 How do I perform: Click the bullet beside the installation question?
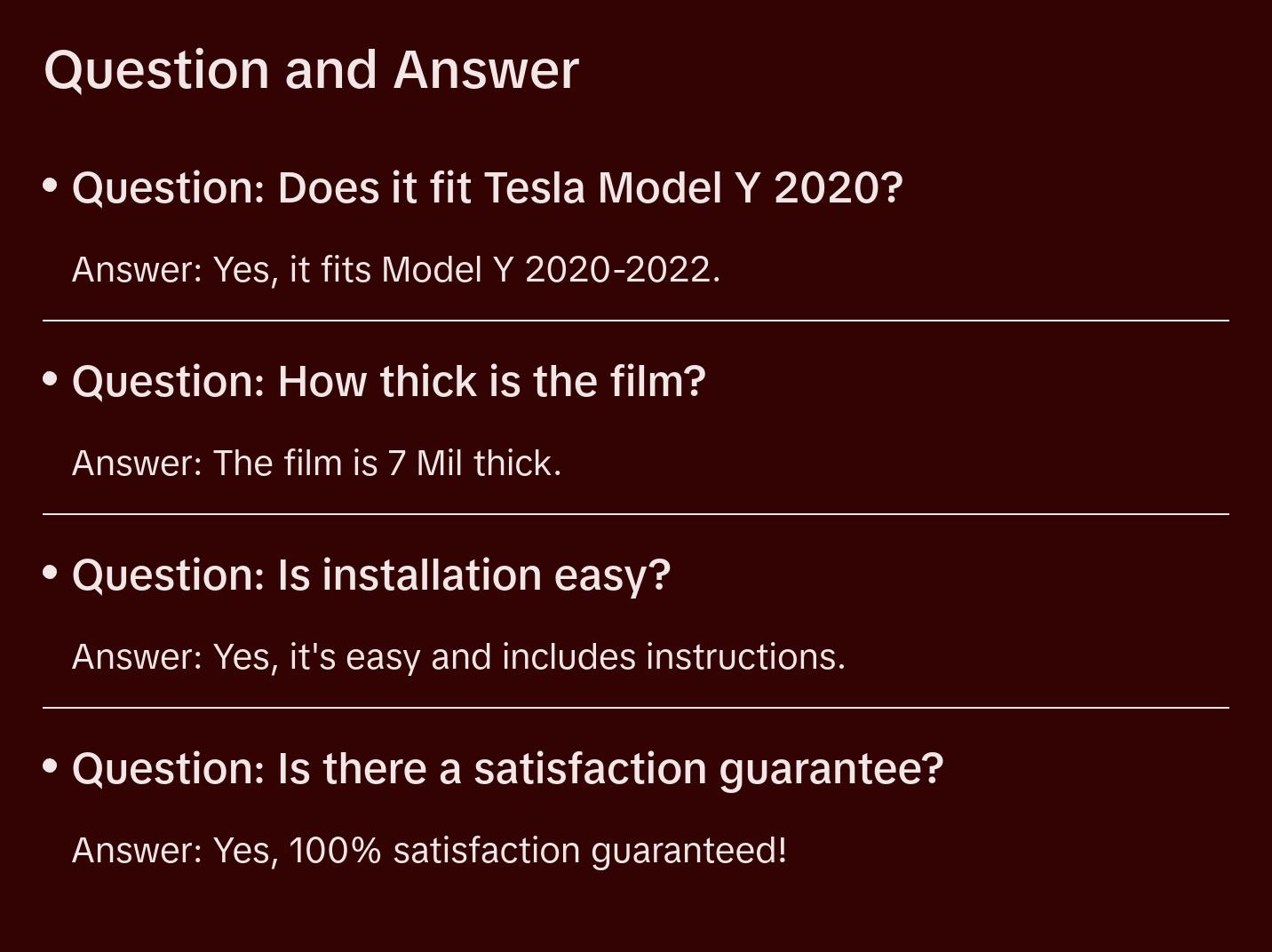(x=51, y=573)
